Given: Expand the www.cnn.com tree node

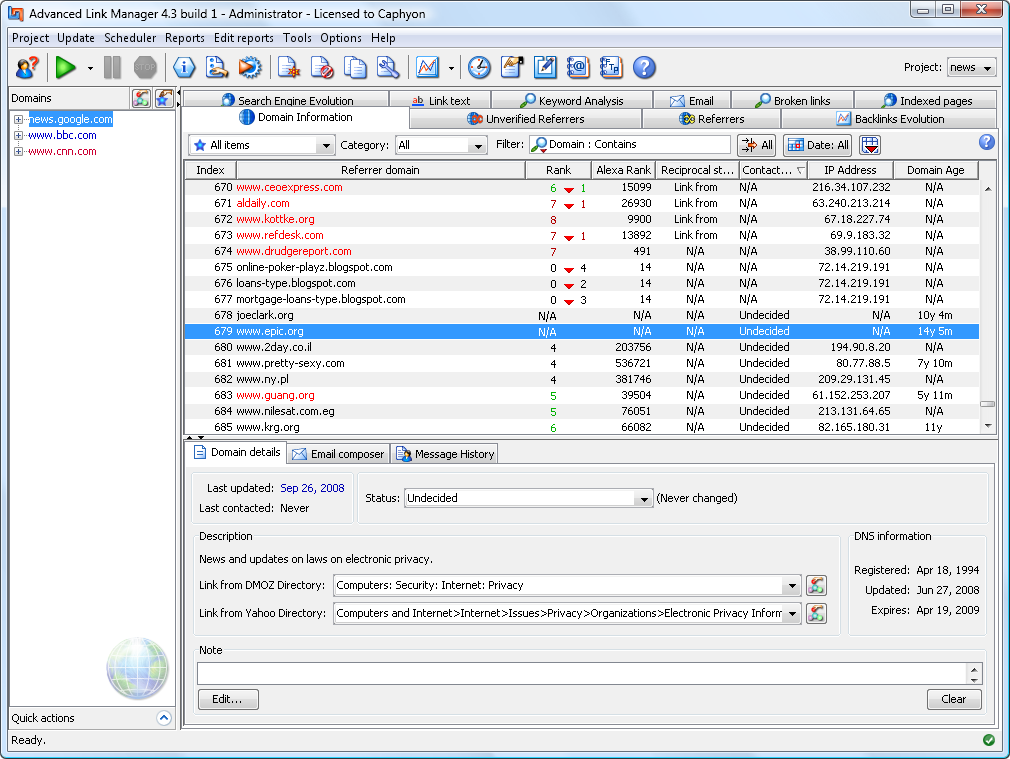Looking at the screenshot, I should [x=18, y=151].
